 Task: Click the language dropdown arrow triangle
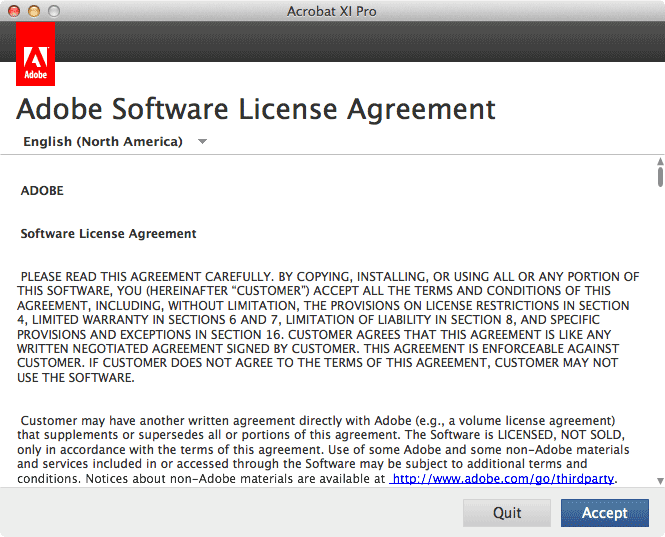202,142
